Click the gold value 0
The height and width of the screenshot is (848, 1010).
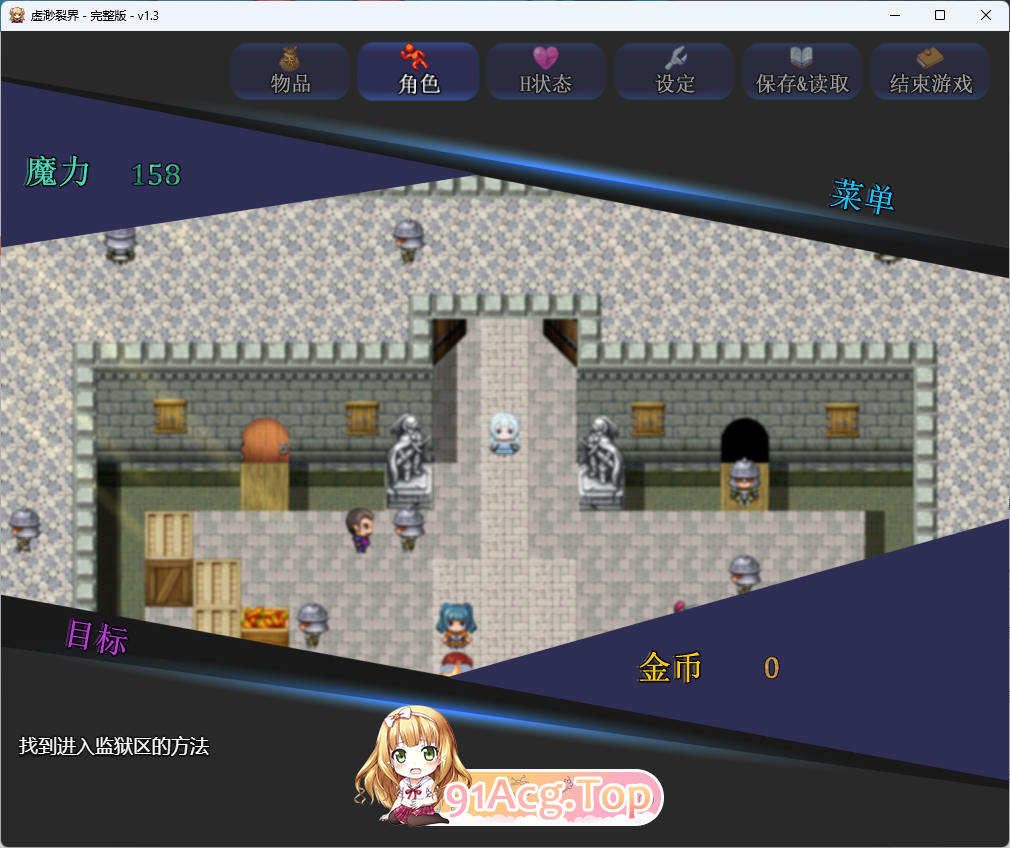(771, 668)
